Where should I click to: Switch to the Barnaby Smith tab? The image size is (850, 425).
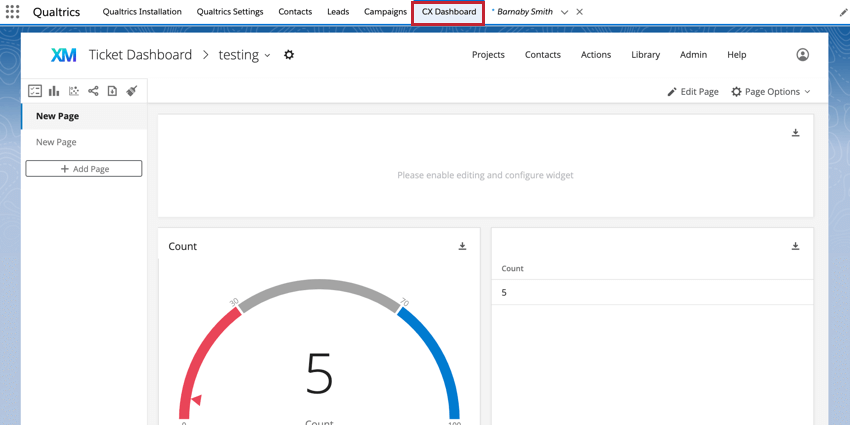tap(524, 12)
